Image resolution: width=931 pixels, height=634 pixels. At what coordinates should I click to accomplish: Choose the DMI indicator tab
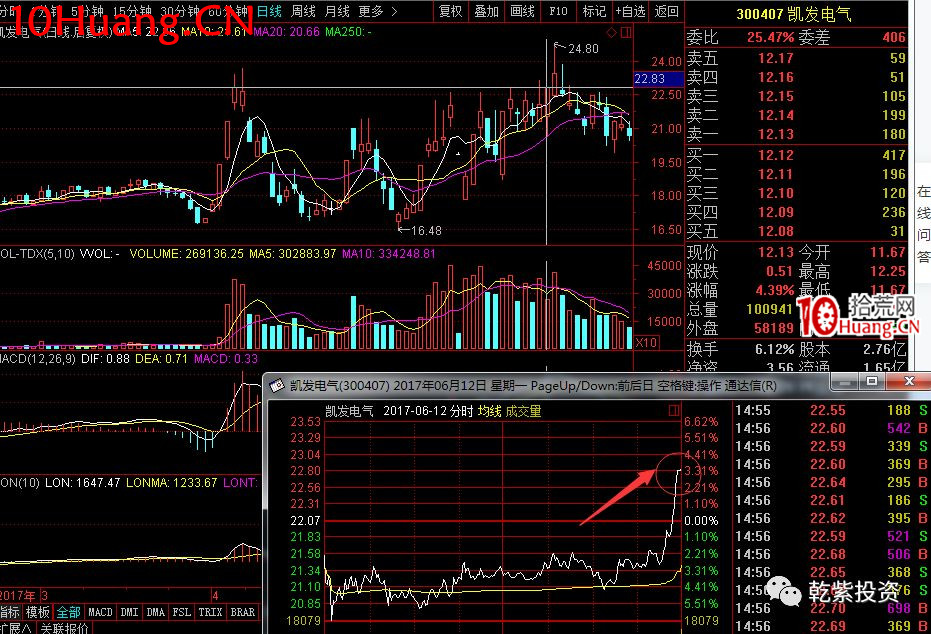[x=129, y=612]
